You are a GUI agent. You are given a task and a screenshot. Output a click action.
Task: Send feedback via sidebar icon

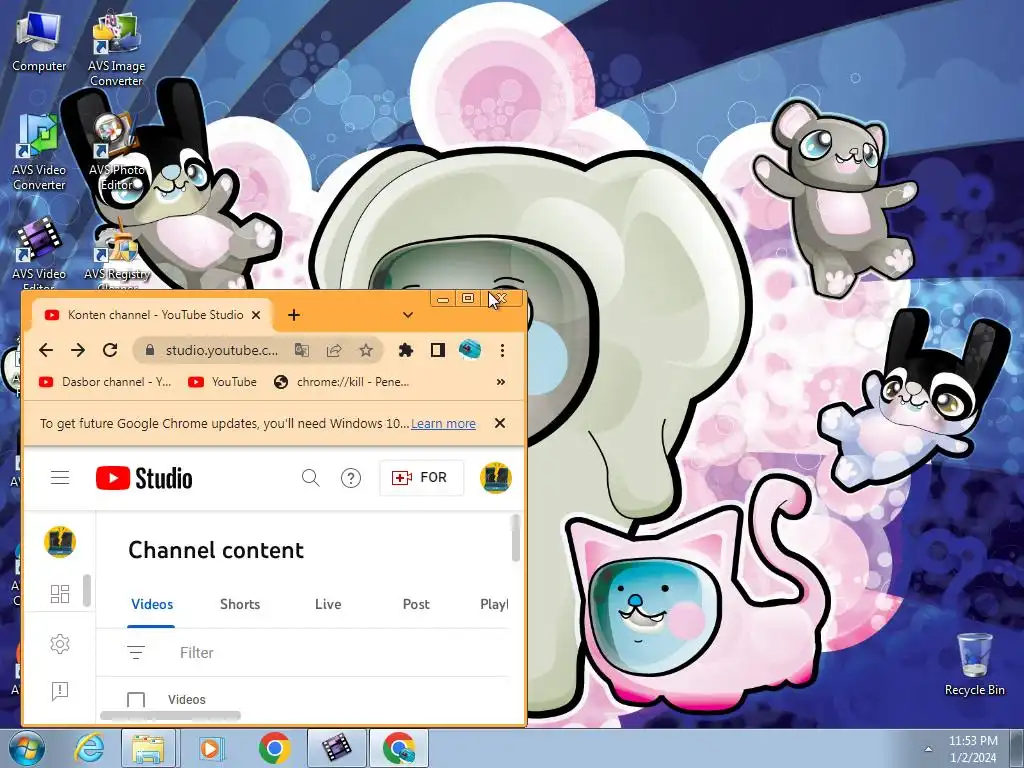tap(60, 690)
